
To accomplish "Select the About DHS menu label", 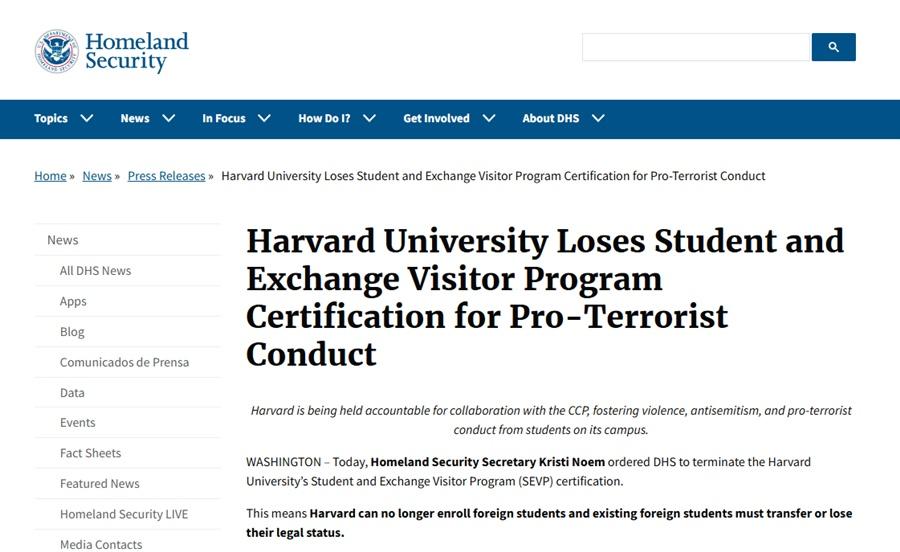I will point(550,118).
